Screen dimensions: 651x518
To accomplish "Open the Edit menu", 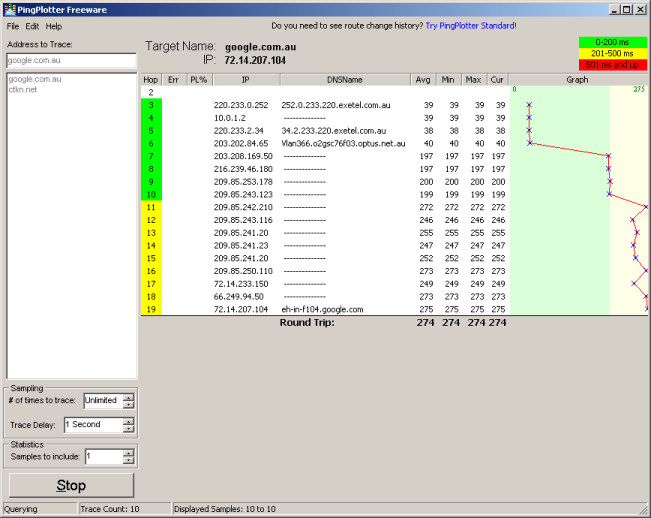I will pyautogui.click(x=32, y=26).
